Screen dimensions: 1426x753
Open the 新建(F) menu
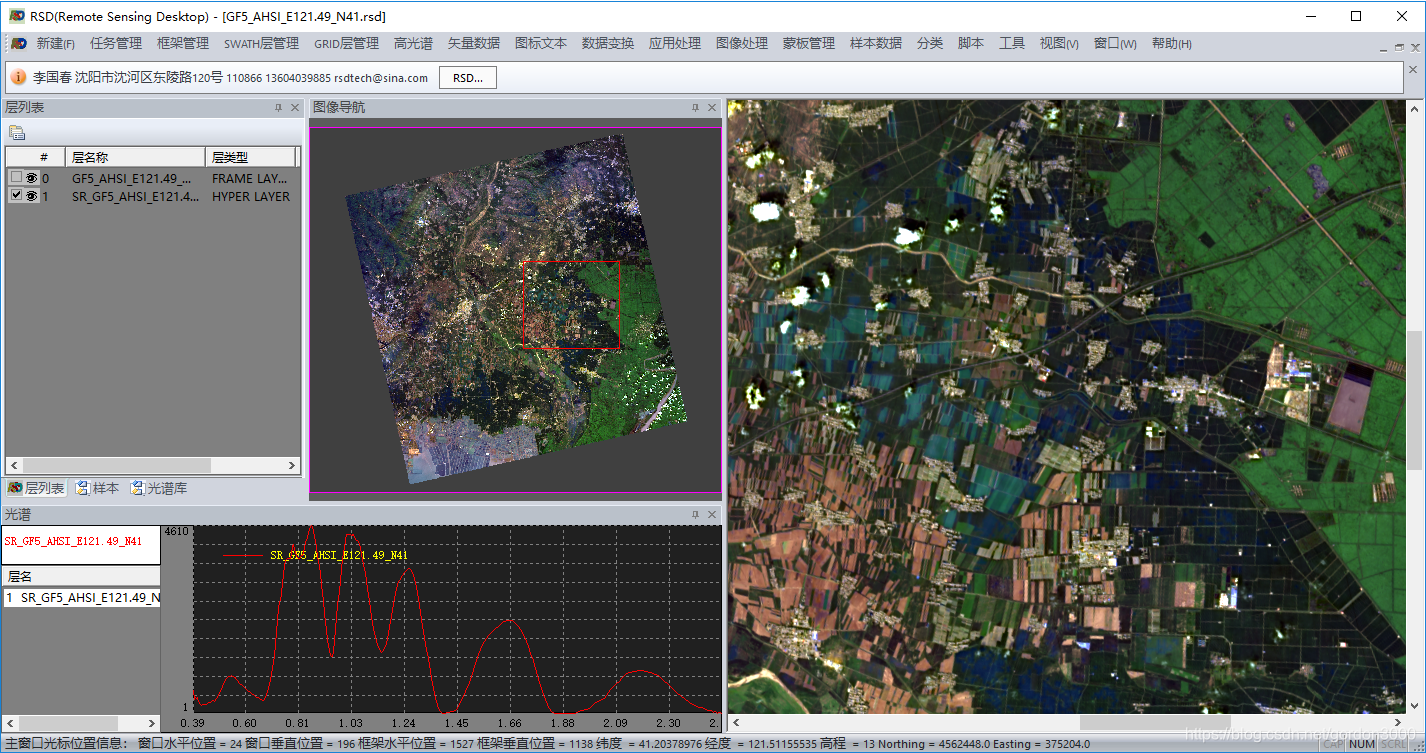[56, 44]
